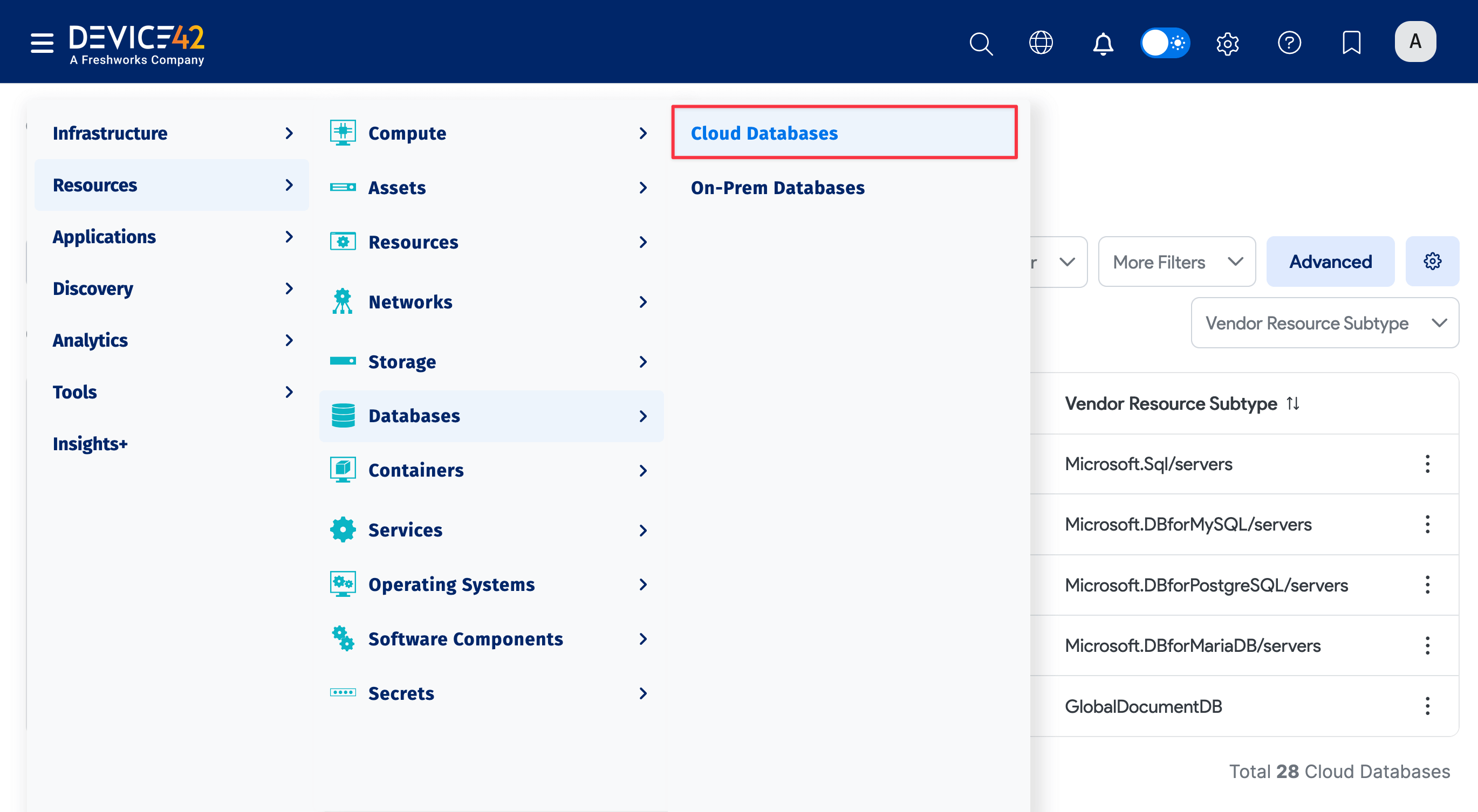This screenshot has width=1478, height=812.
Task: Open the top bar settings gear icon
Action: (x=1228, y=43)
